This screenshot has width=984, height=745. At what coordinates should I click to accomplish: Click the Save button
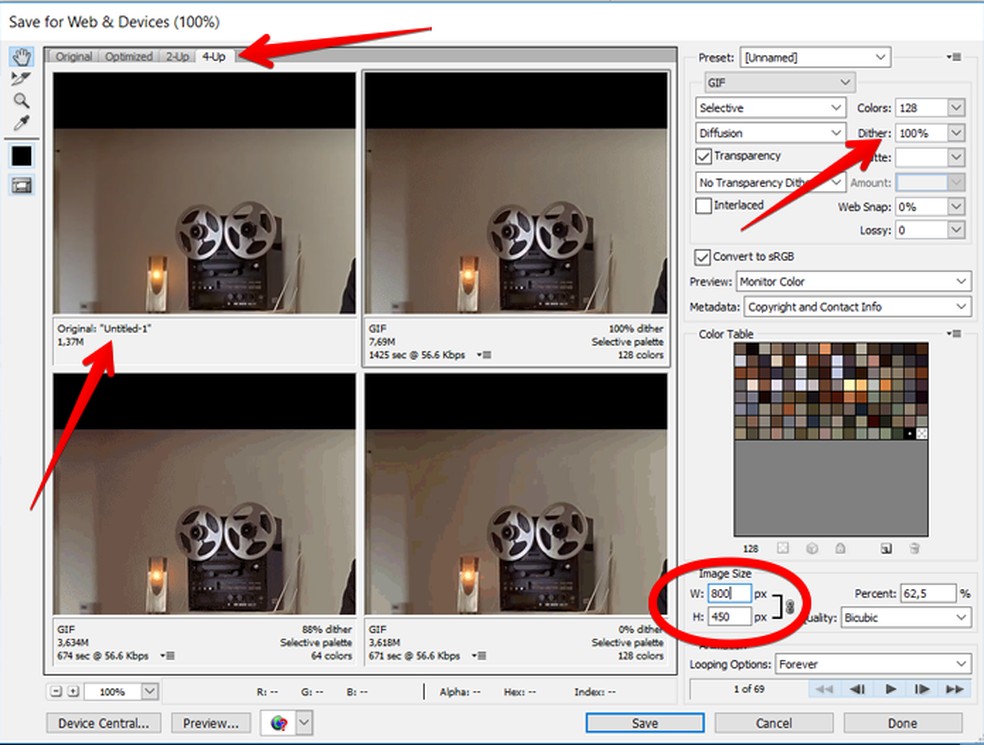point(644,723)
